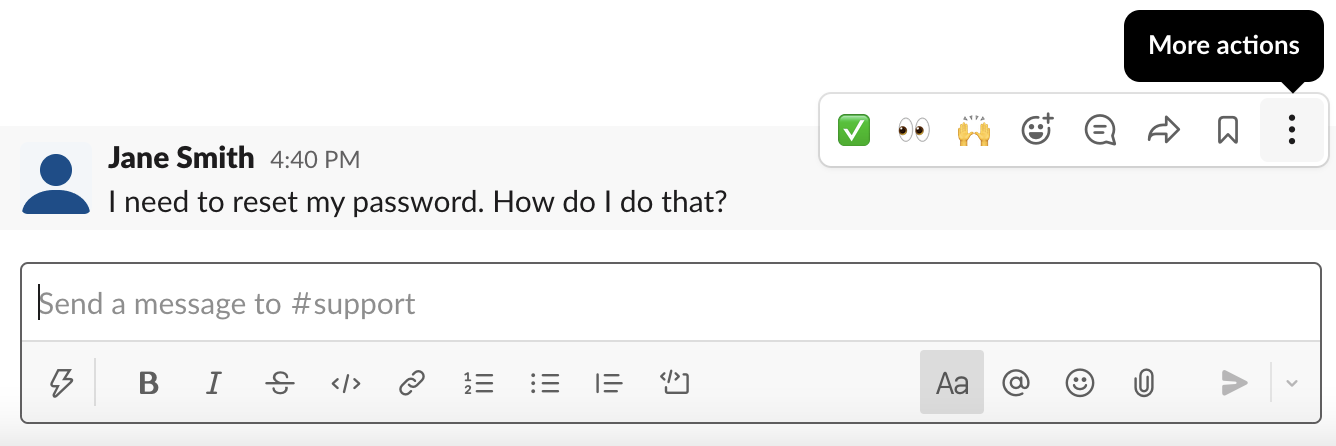Screen dimensions: 1336x446
Task: Start an ordered numbered list
Action: coord(479,382)
